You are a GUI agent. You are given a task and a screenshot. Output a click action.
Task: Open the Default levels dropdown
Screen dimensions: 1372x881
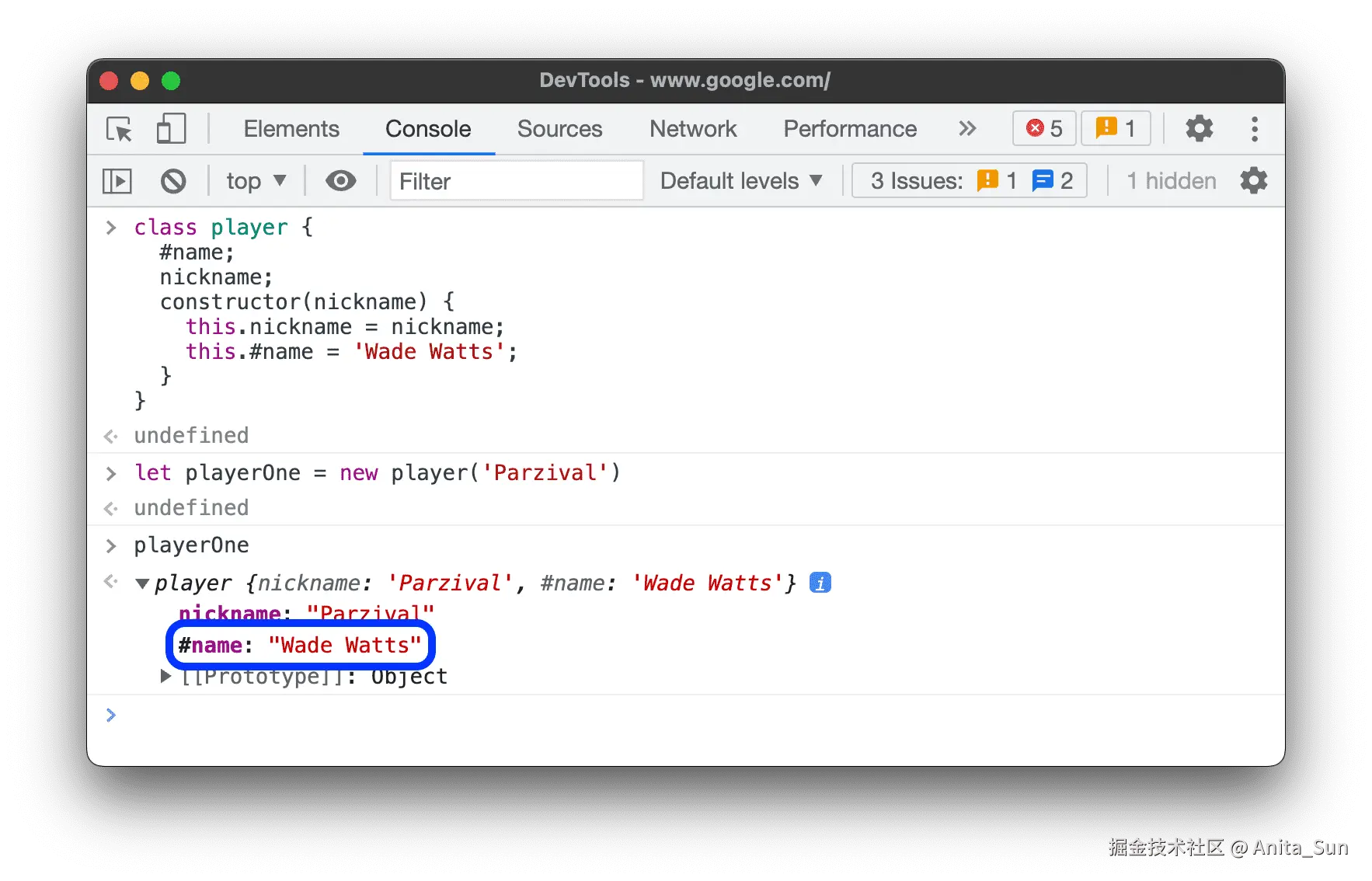tap(740, 181)
